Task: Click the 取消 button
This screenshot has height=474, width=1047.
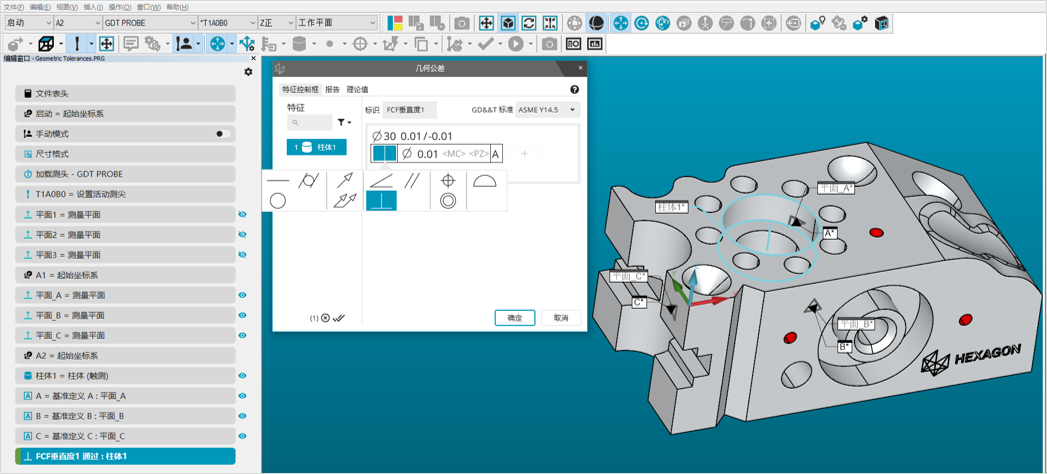Action: click(560, 318)
